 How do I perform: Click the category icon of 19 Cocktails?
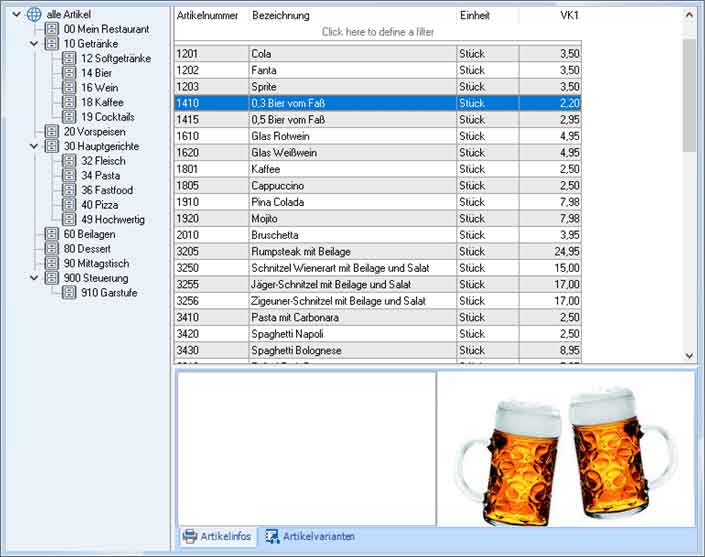(x=69, y=117)
